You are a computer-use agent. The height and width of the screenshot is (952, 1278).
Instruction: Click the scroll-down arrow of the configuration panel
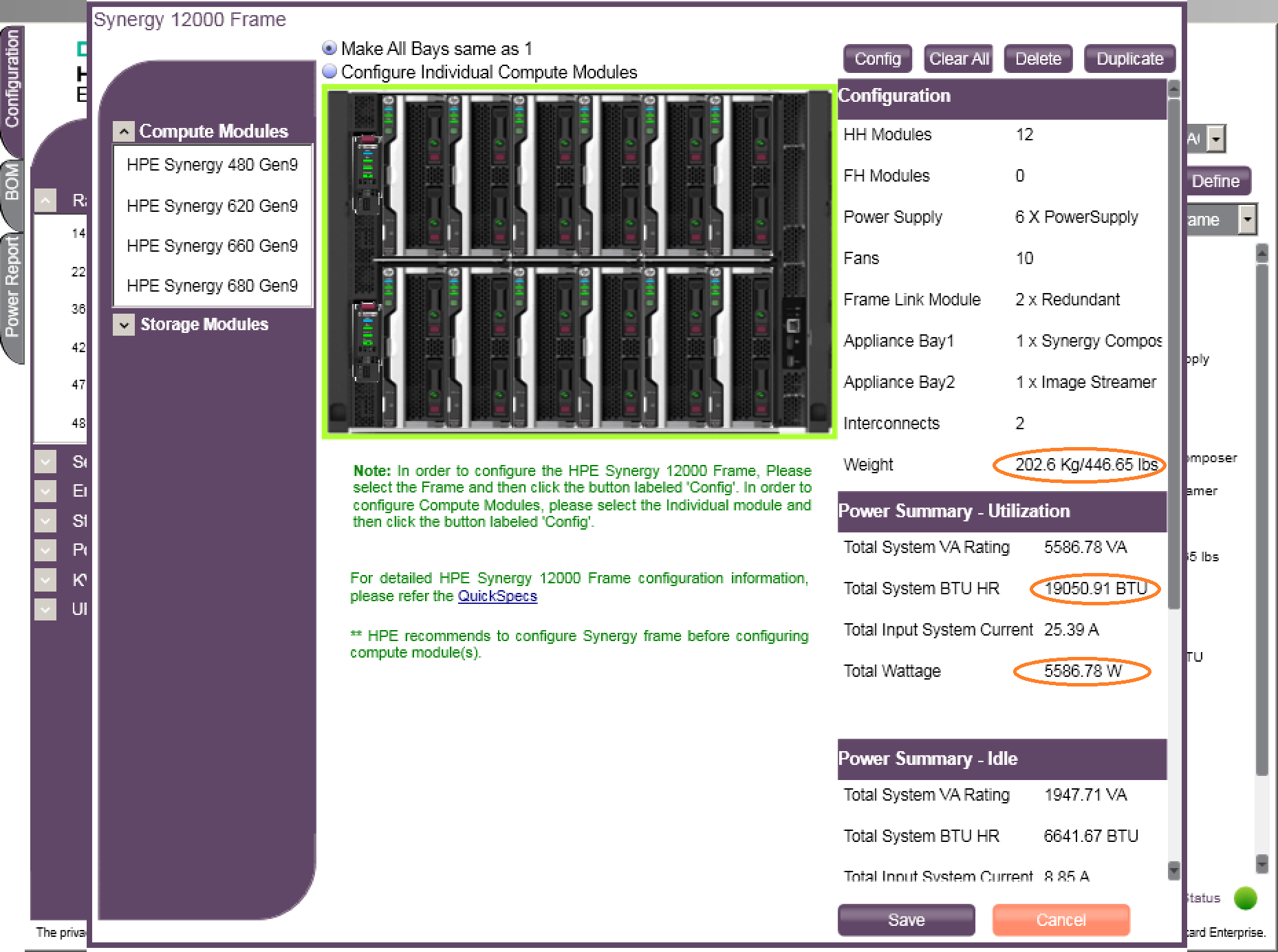tap(1174, 869)
